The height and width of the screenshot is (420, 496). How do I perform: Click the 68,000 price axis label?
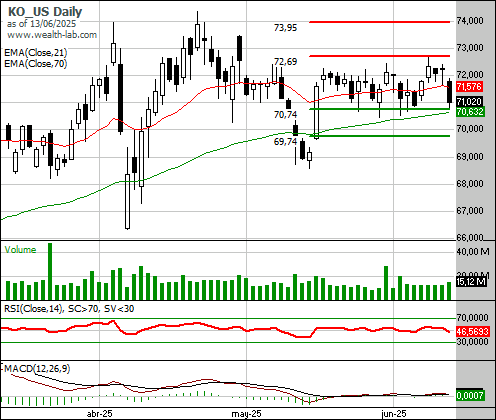(x=470, y=184)
